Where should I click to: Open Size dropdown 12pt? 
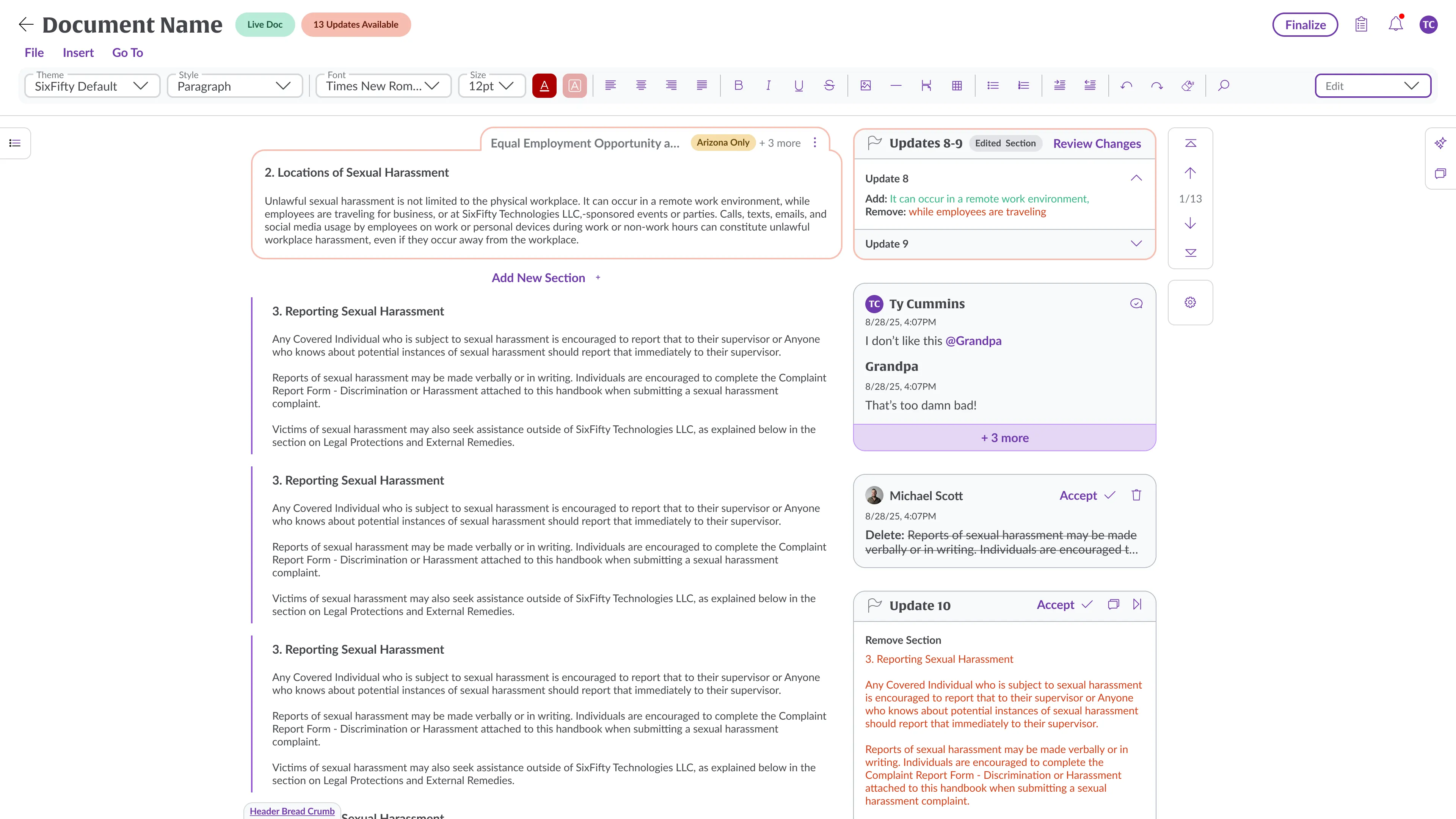click(492, 86)
